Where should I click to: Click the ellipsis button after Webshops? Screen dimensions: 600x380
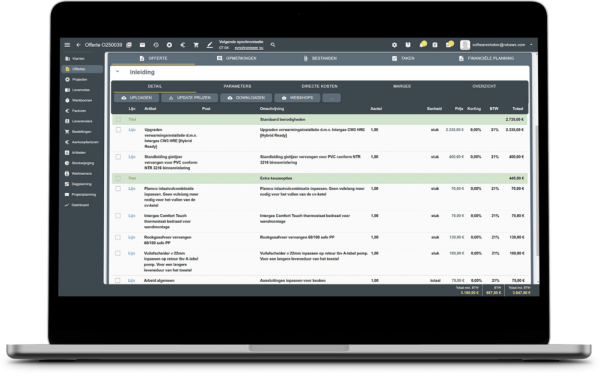click(x=331, y=98)
